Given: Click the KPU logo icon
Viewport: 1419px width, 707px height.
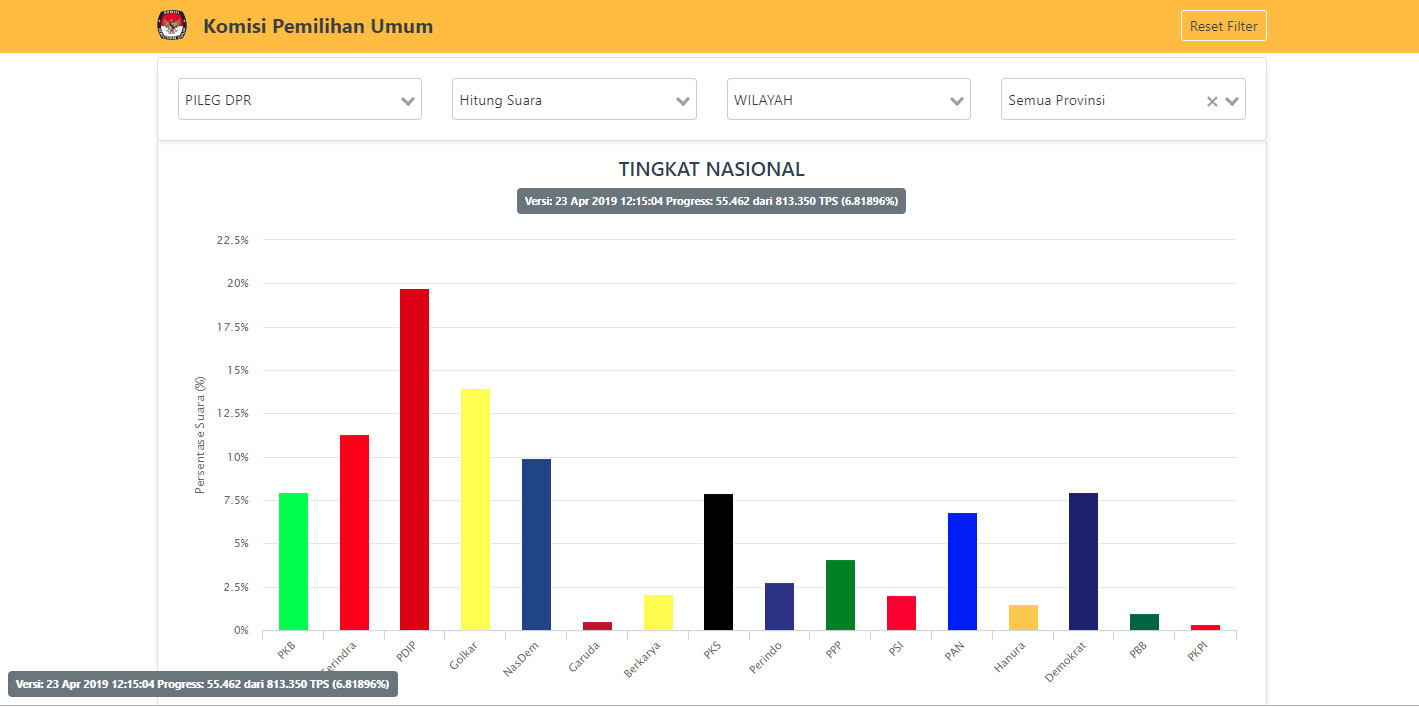Looking at the screenshot, I should click(172, 26).
